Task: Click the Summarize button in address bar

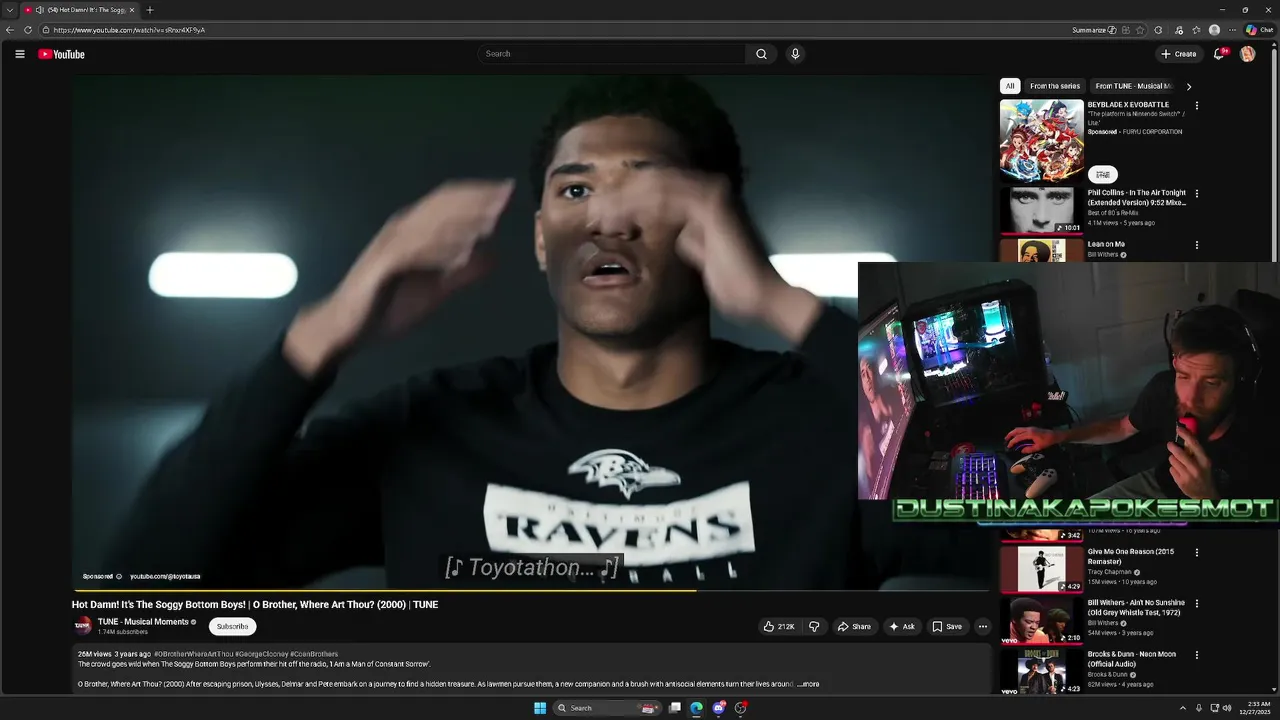Action: tap(1094, 30)
